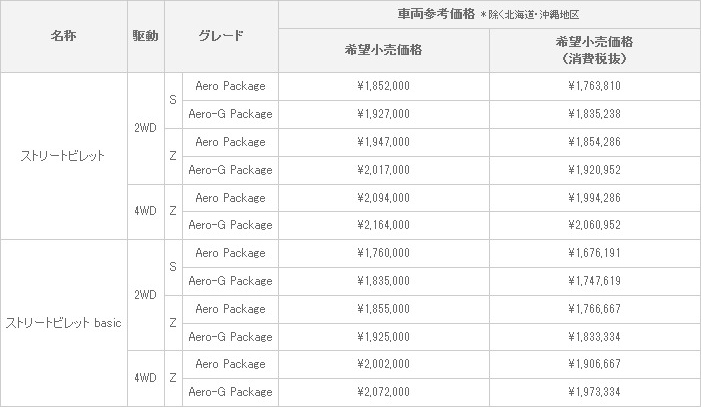Click the ¥1,947,000 price cell
The width and height of the screenshot is (701, 407).
384,142
